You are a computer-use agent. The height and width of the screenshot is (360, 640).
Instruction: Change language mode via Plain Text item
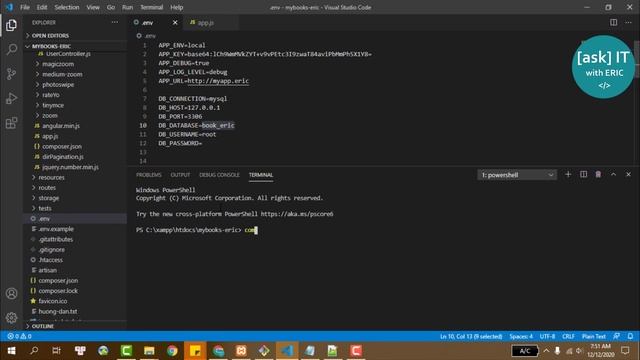coord(593,336)
